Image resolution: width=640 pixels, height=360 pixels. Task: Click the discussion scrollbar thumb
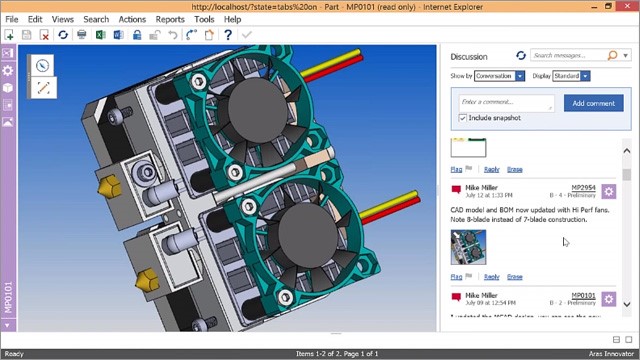627,175
